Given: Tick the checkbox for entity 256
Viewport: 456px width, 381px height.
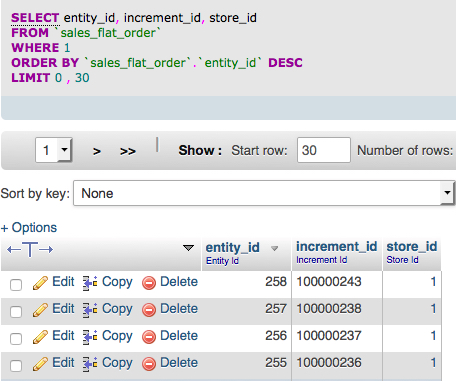Looking at the screenshot, I should pyautogui.click(x=16, y=339).
